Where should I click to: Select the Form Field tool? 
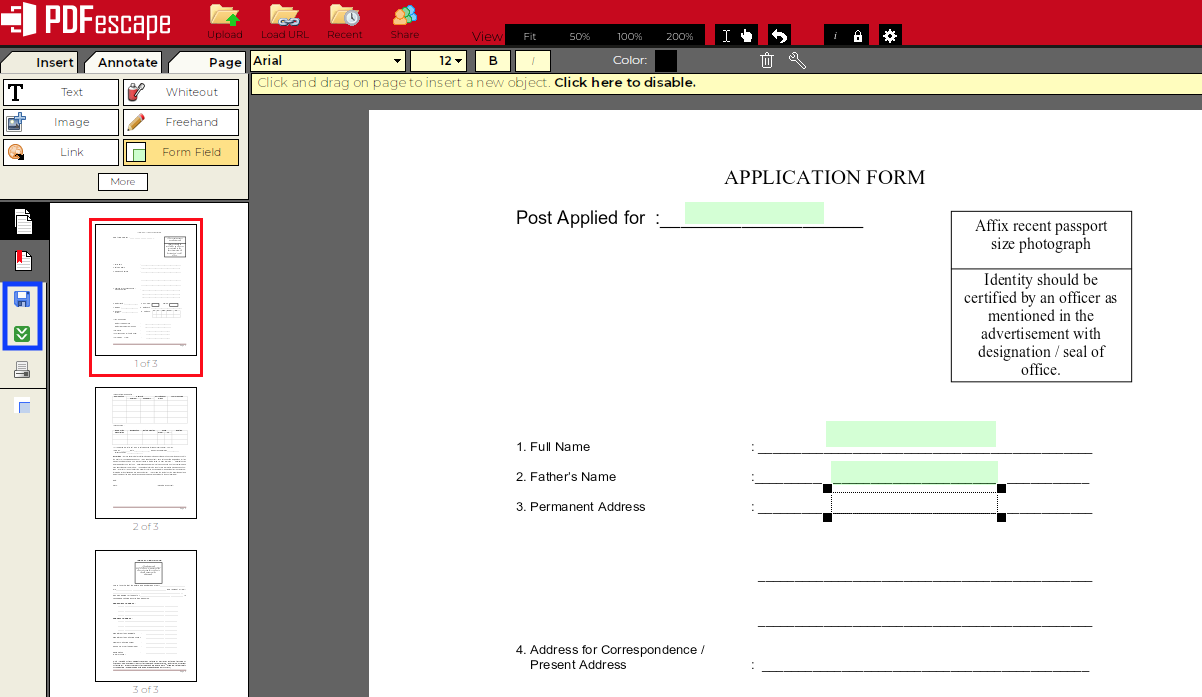coord(181,152)
